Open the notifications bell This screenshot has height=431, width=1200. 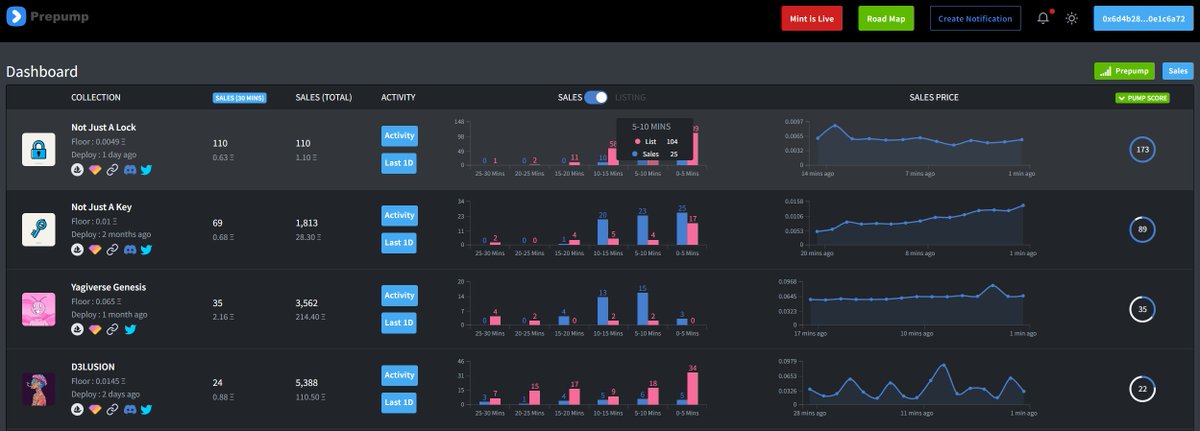tap(1043, 18)
